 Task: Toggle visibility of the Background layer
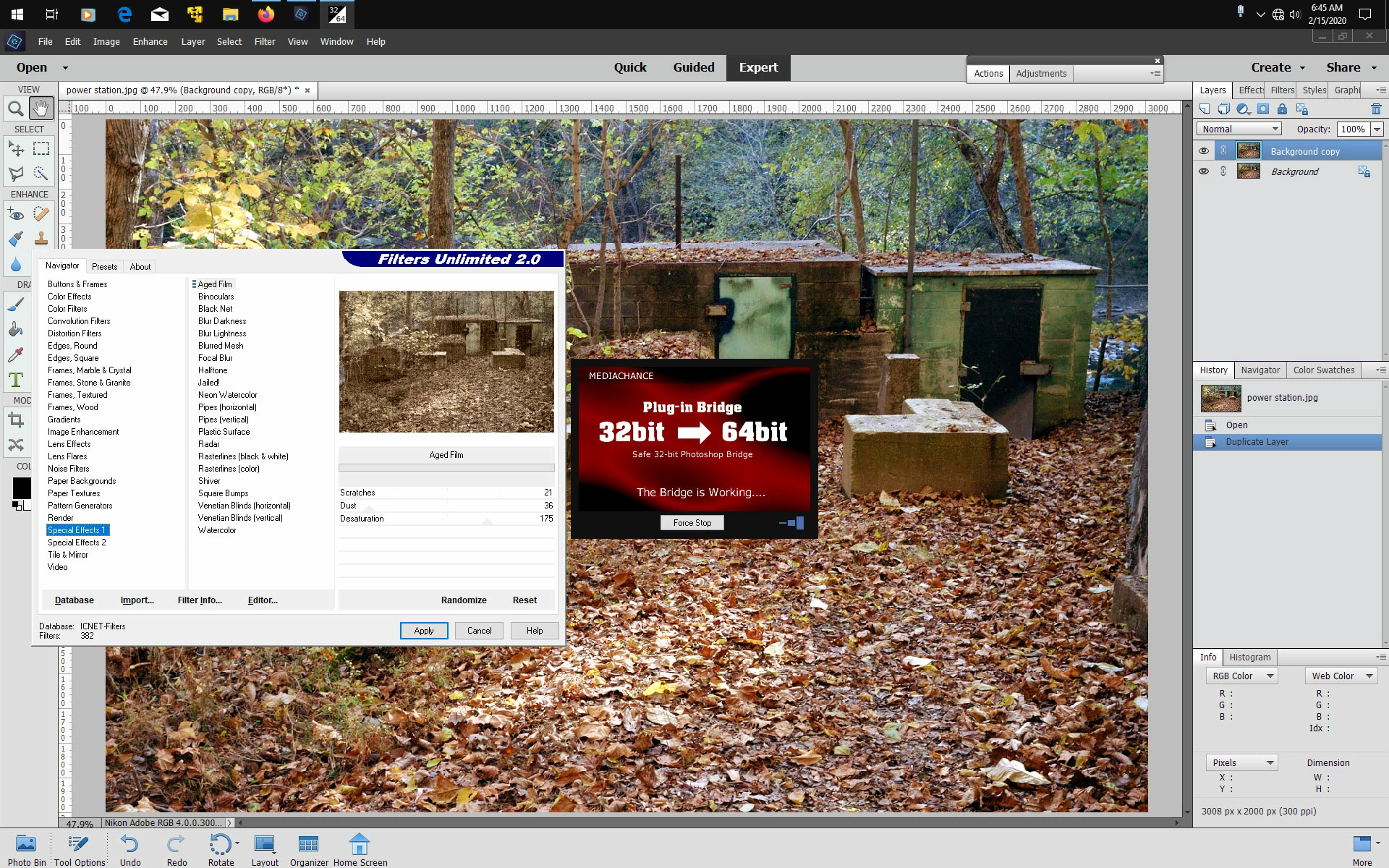pyautogui.click(x=1203, y=171)
